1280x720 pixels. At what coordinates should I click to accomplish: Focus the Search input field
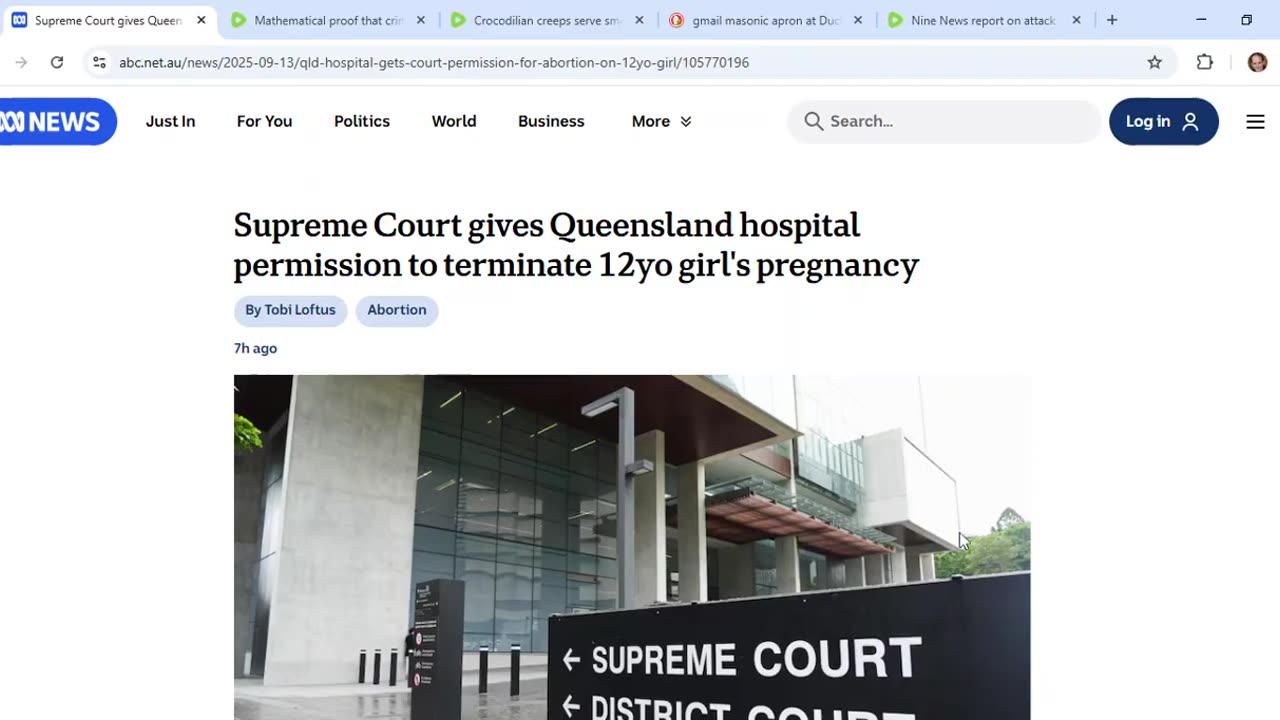[x=944, y=121]
